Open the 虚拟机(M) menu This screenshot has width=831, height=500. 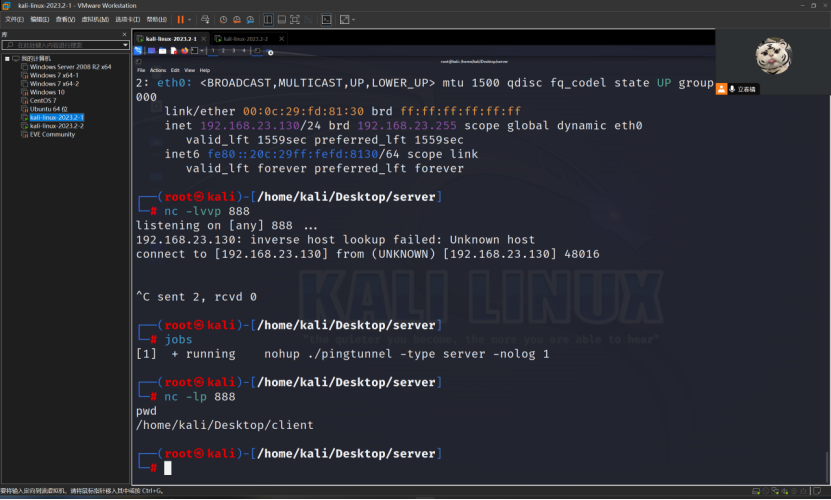[95, 20]
